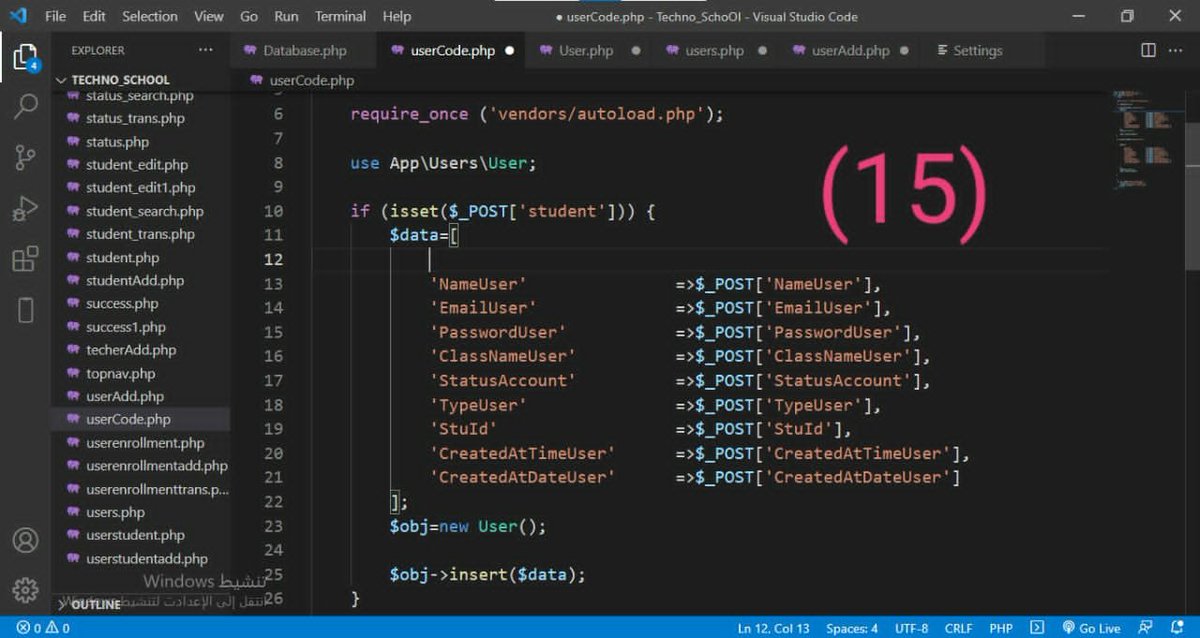Change indentation via Spaces: 4
Image resolution: width=1200 pixels, height=638 pixels.
click(852, 628)
